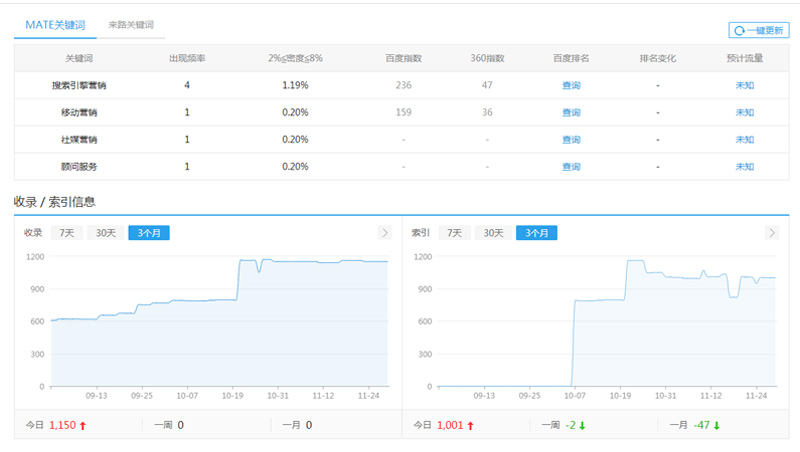
Task: Expand 索引 chart with right arrow icon
Action: click(x=771, y=233)
